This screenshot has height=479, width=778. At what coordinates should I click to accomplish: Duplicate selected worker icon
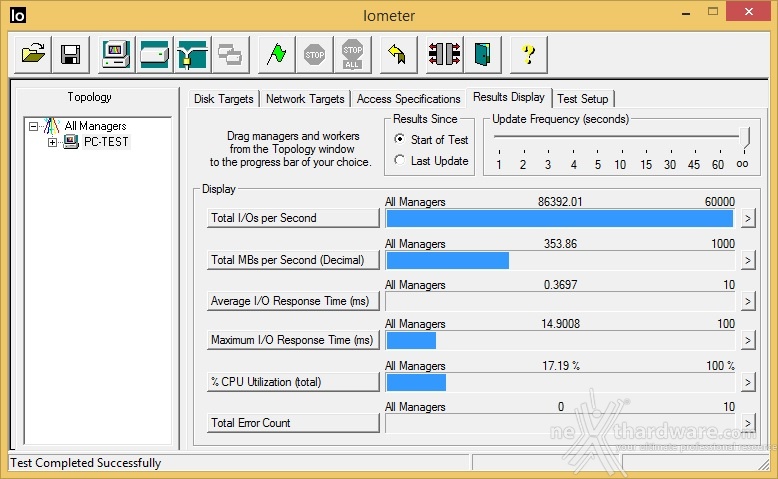pos(230,54)
